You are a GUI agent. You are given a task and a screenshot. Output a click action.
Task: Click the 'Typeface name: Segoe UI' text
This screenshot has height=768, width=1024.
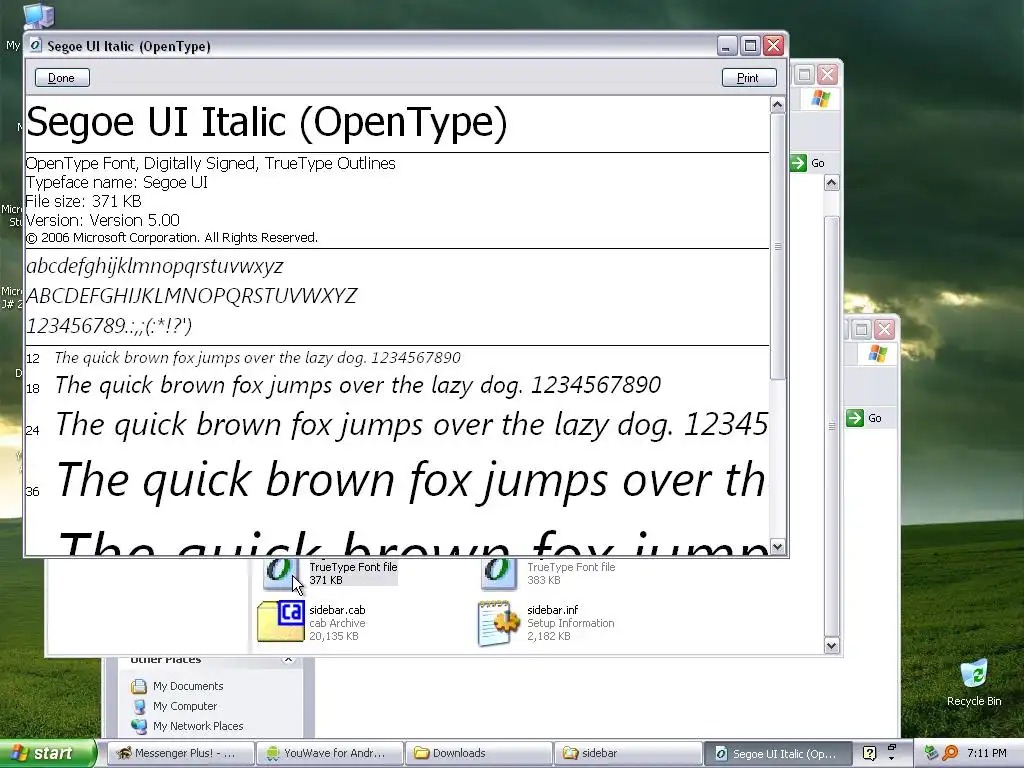tap(117, 182)
